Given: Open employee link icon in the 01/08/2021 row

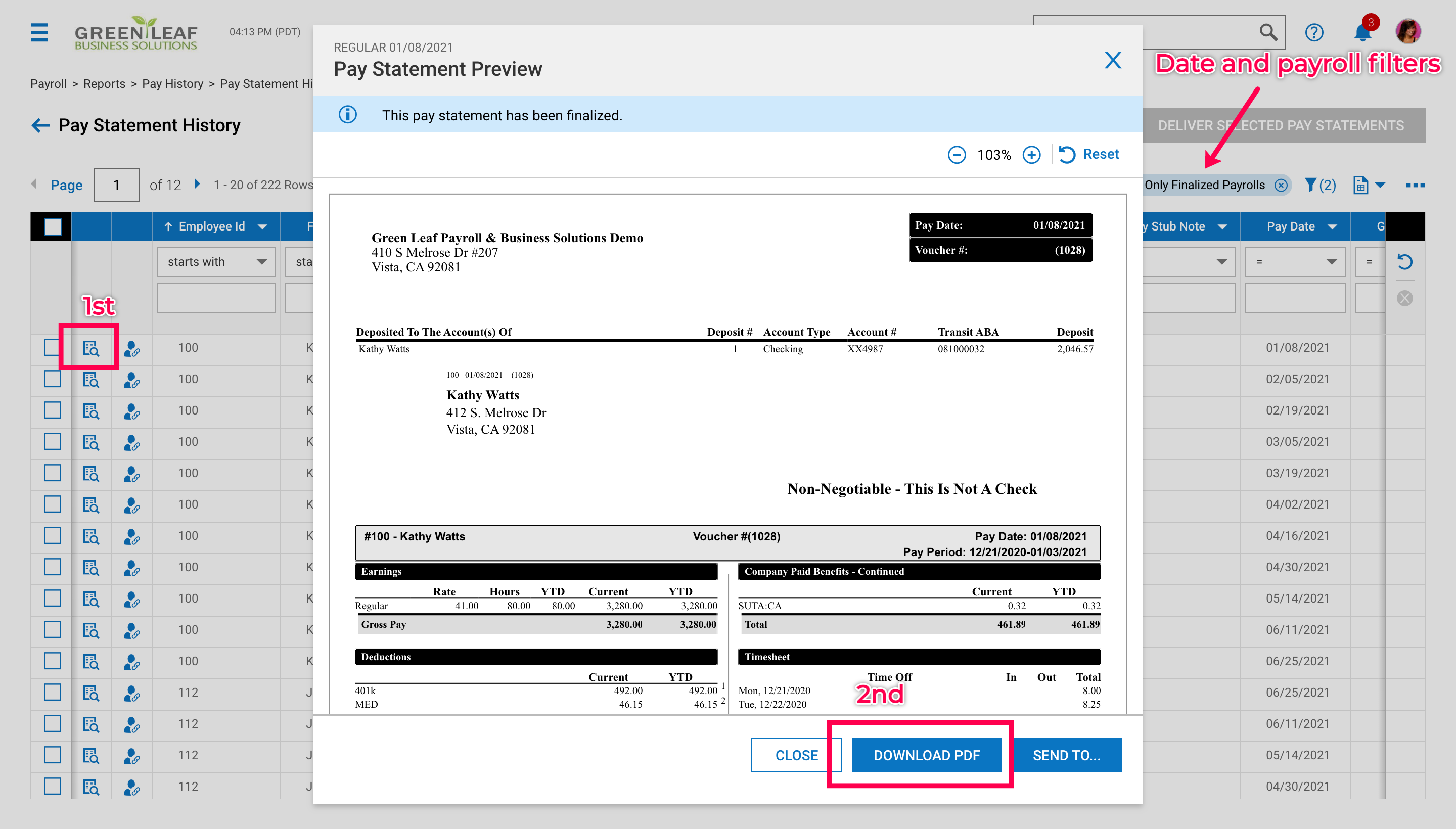Looking at the screenshot, I should pos(131,348).
